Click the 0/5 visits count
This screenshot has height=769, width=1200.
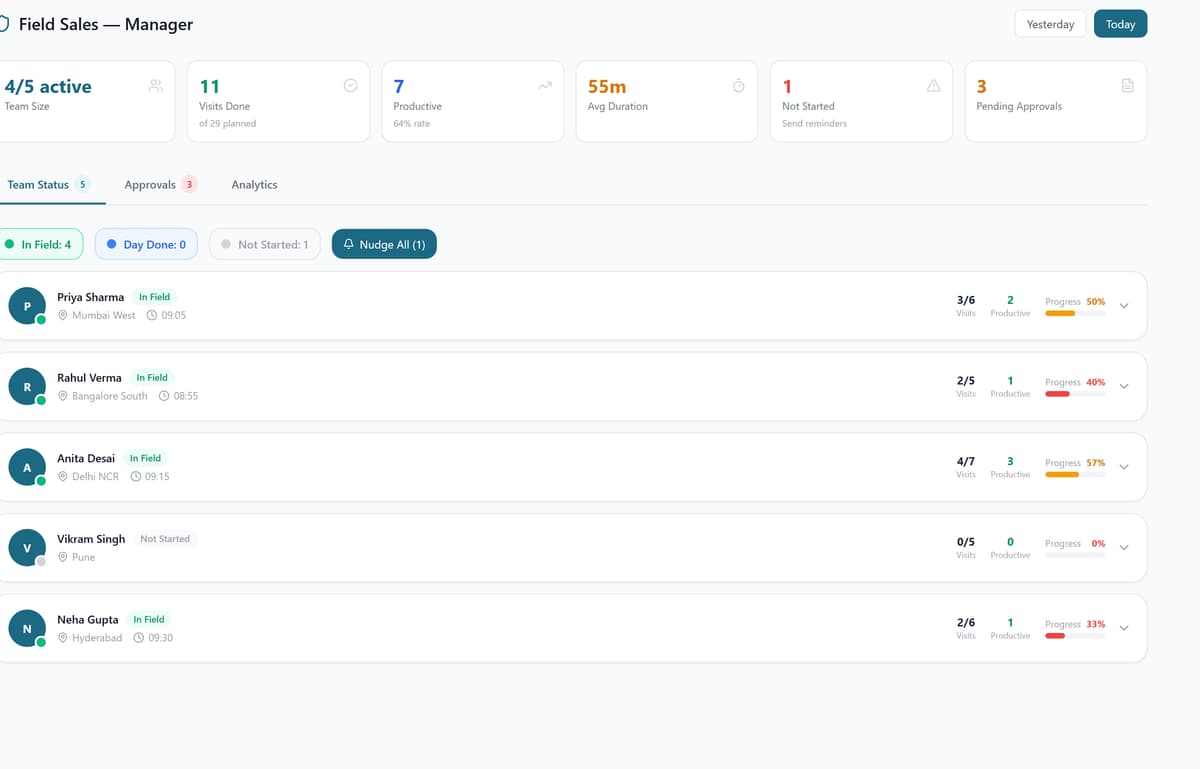(x=966, y=542)
